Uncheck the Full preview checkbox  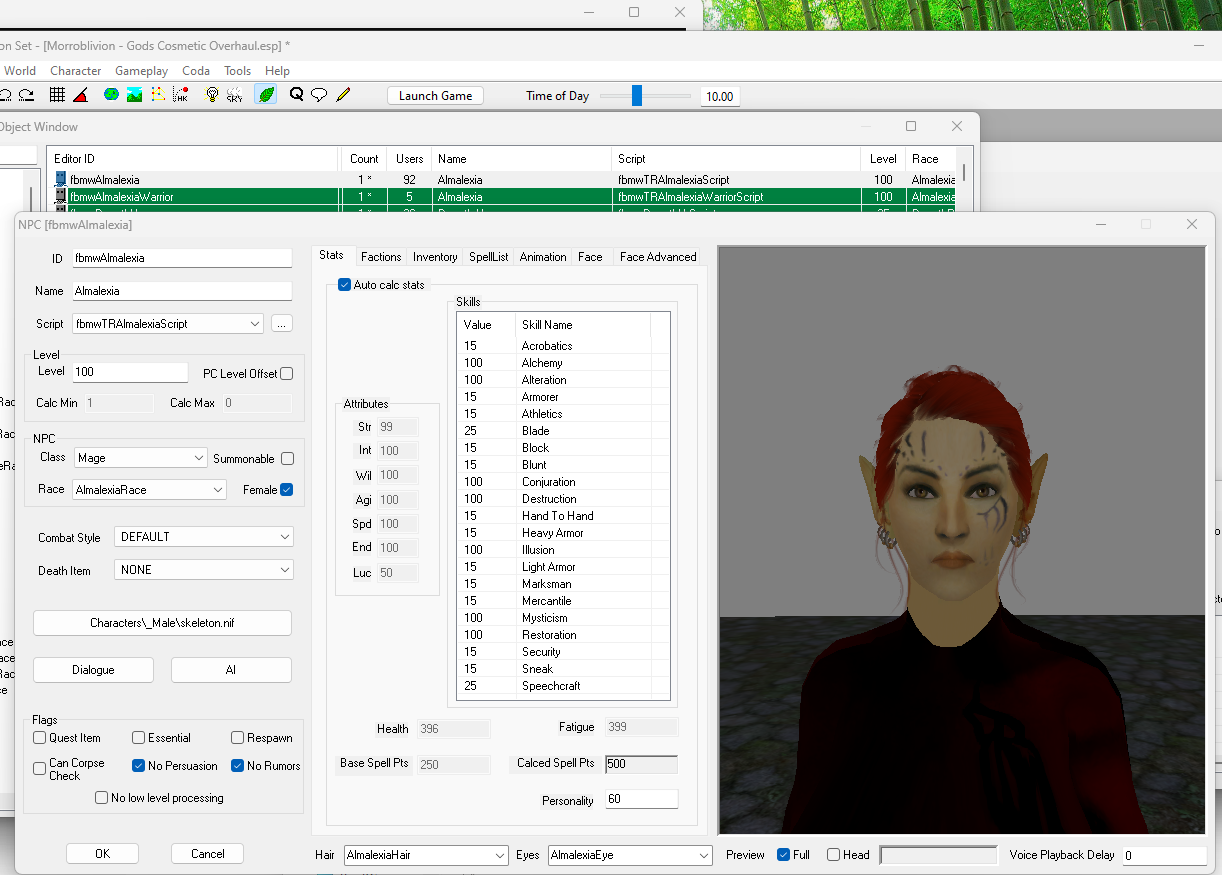pyautogui.click(x=784, y=855)
